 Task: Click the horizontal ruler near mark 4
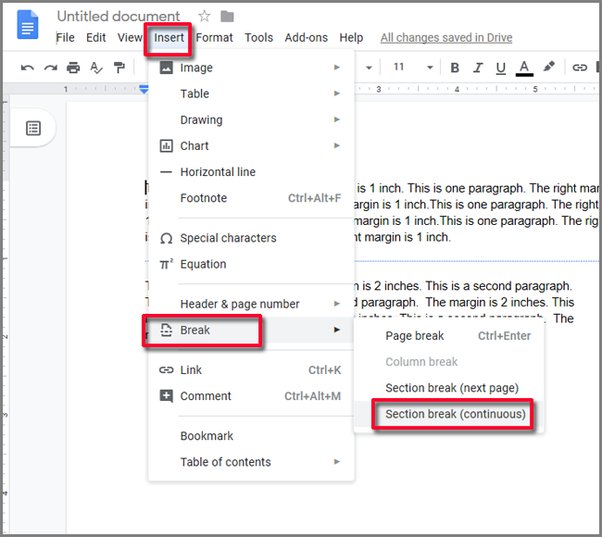pyautogui.click(x=456, y=89)
